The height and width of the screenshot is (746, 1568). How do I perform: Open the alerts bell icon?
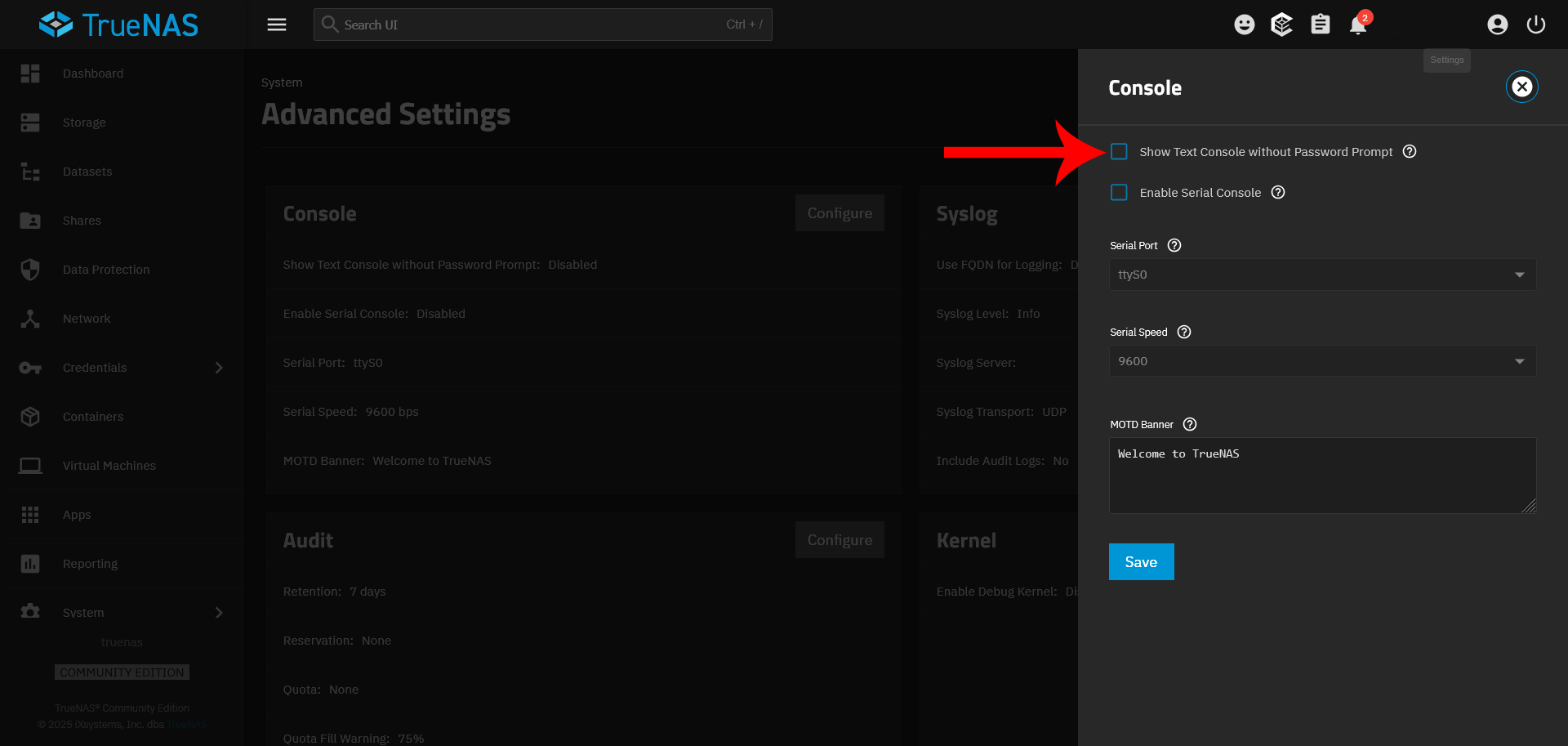pyautogui.click(x=1358, y=25)
